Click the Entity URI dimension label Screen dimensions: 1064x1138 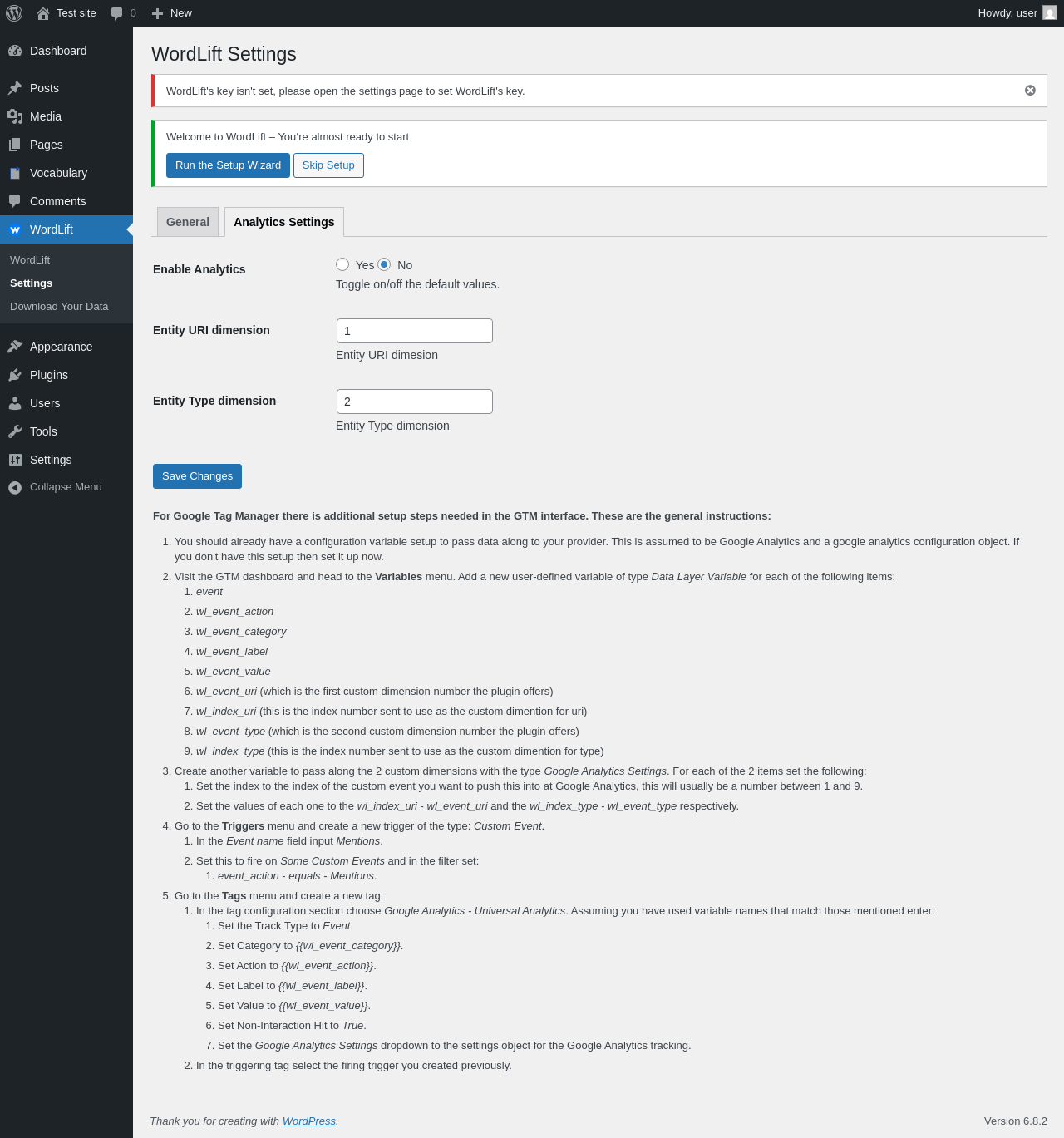[211, 330]
